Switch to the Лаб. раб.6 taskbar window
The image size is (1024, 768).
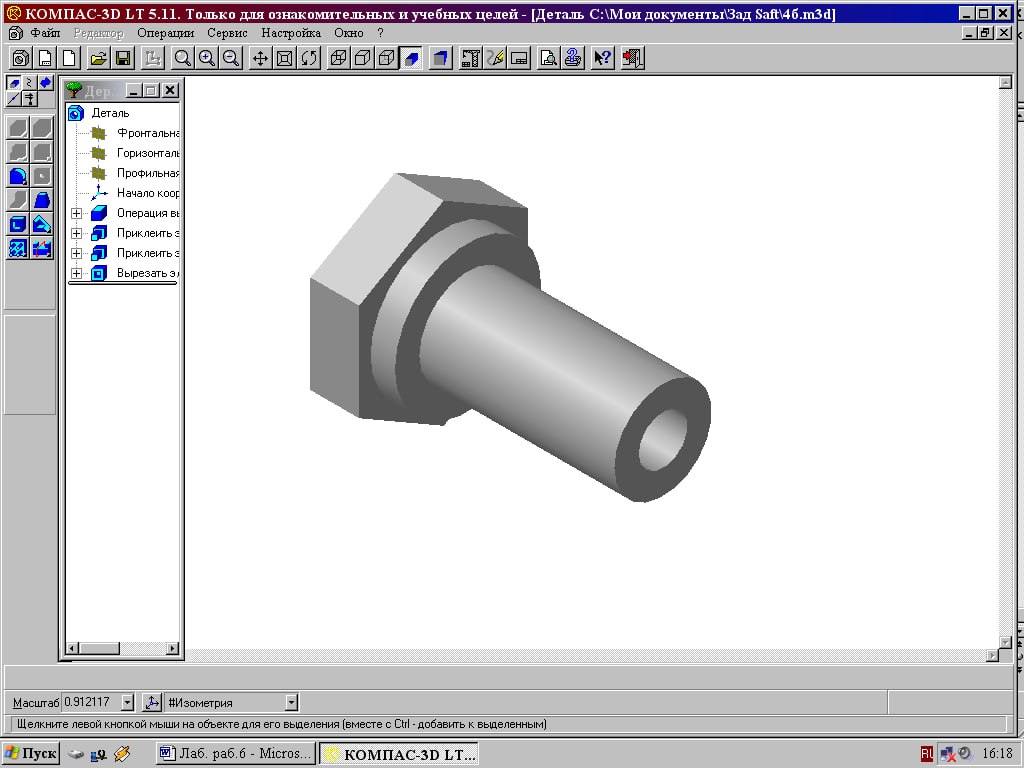[x=236, y=753]
